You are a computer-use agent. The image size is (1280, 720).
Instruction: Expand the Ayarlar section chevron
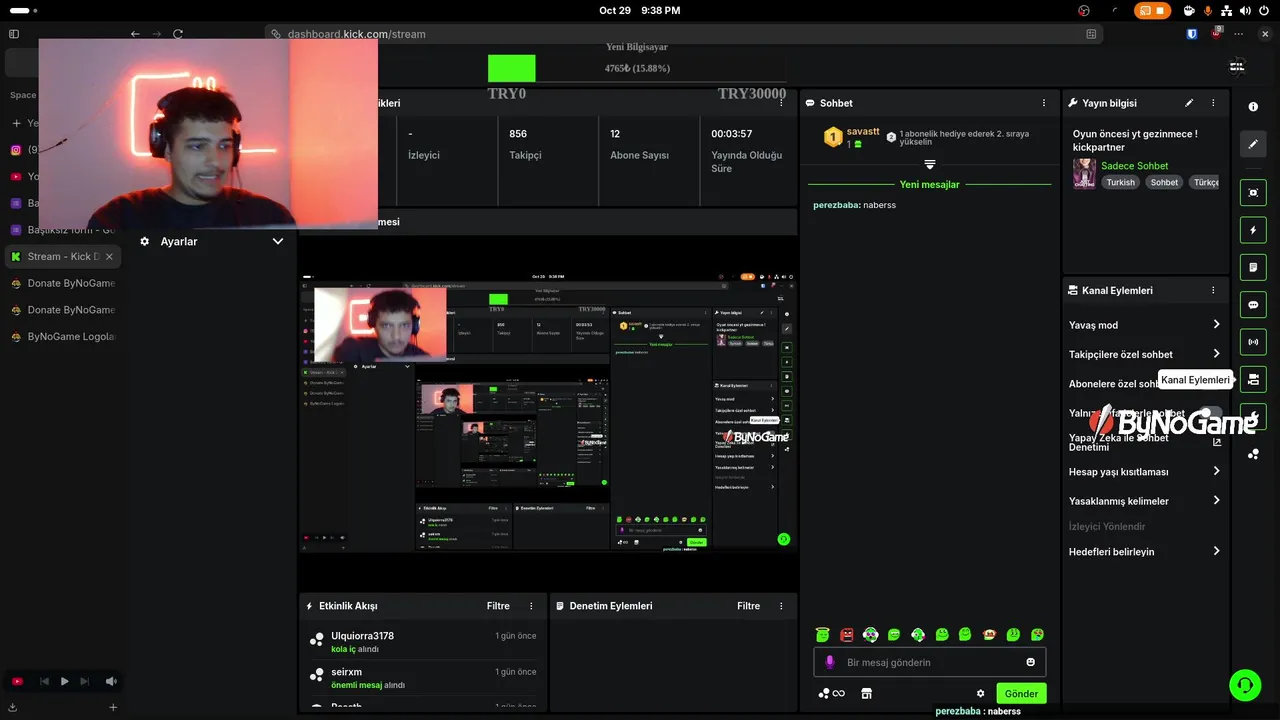[x=278, y=241]
